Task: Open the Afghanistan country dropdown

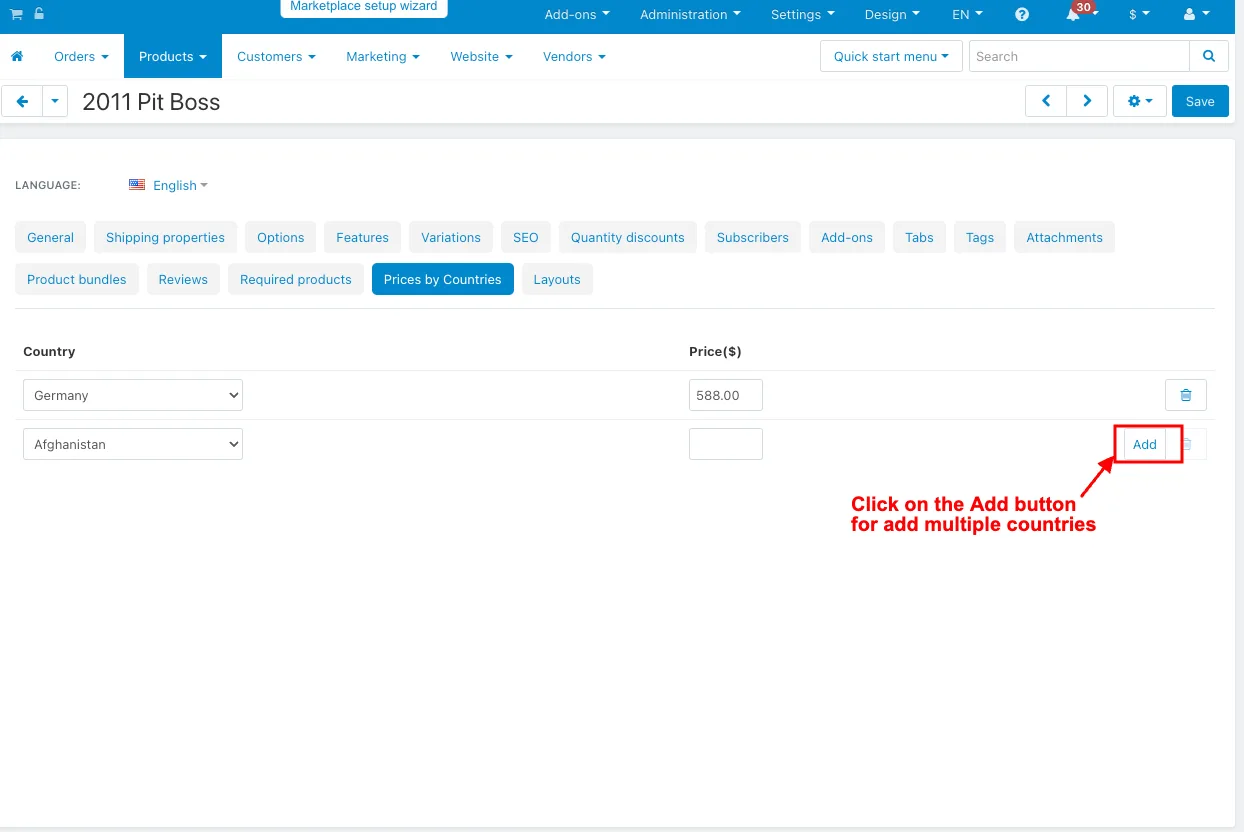Action: (x=133, y=444)
